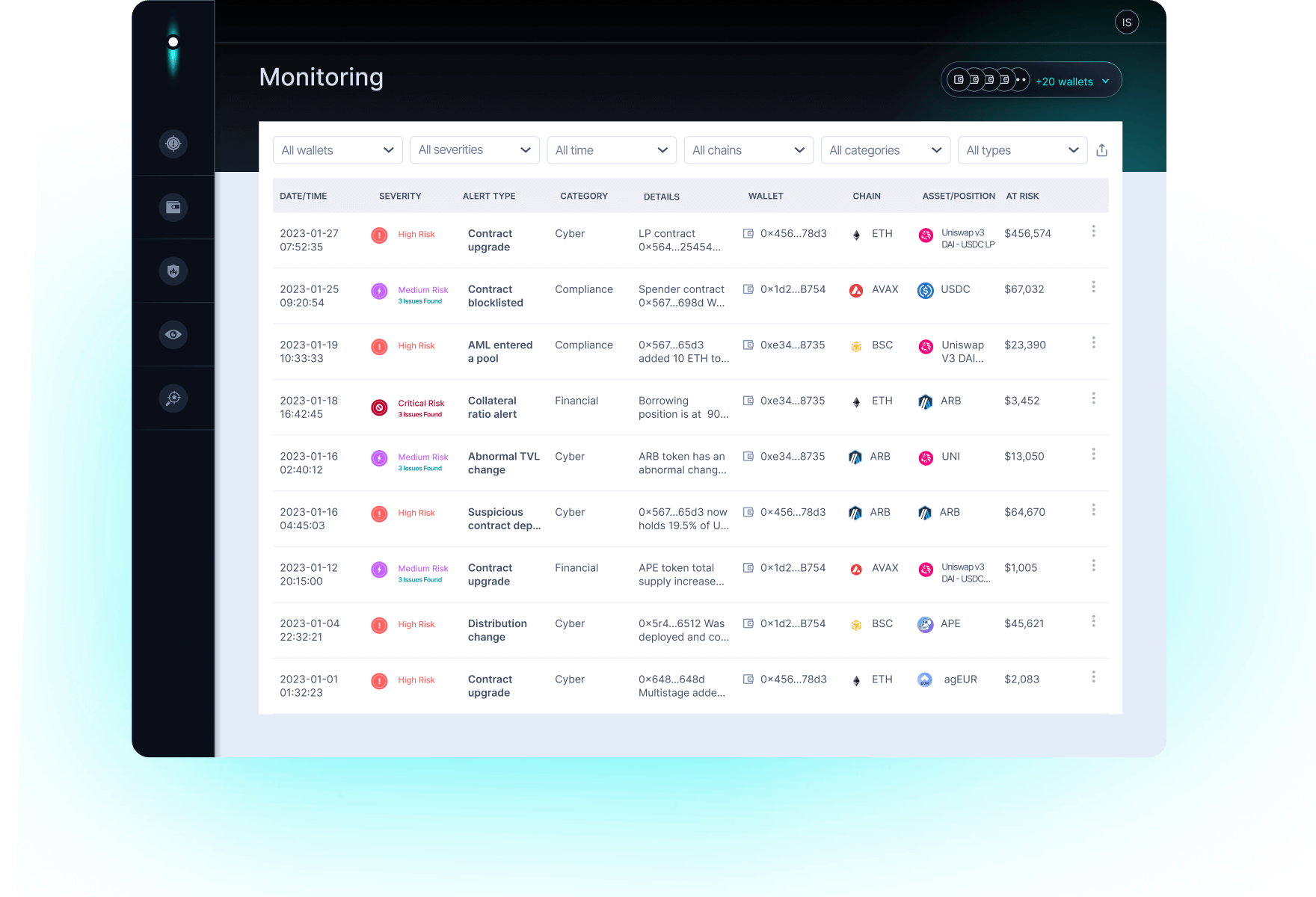
Task: Click the ETH chain icon on the Contract upgrade row
Action: pos(855,233)
